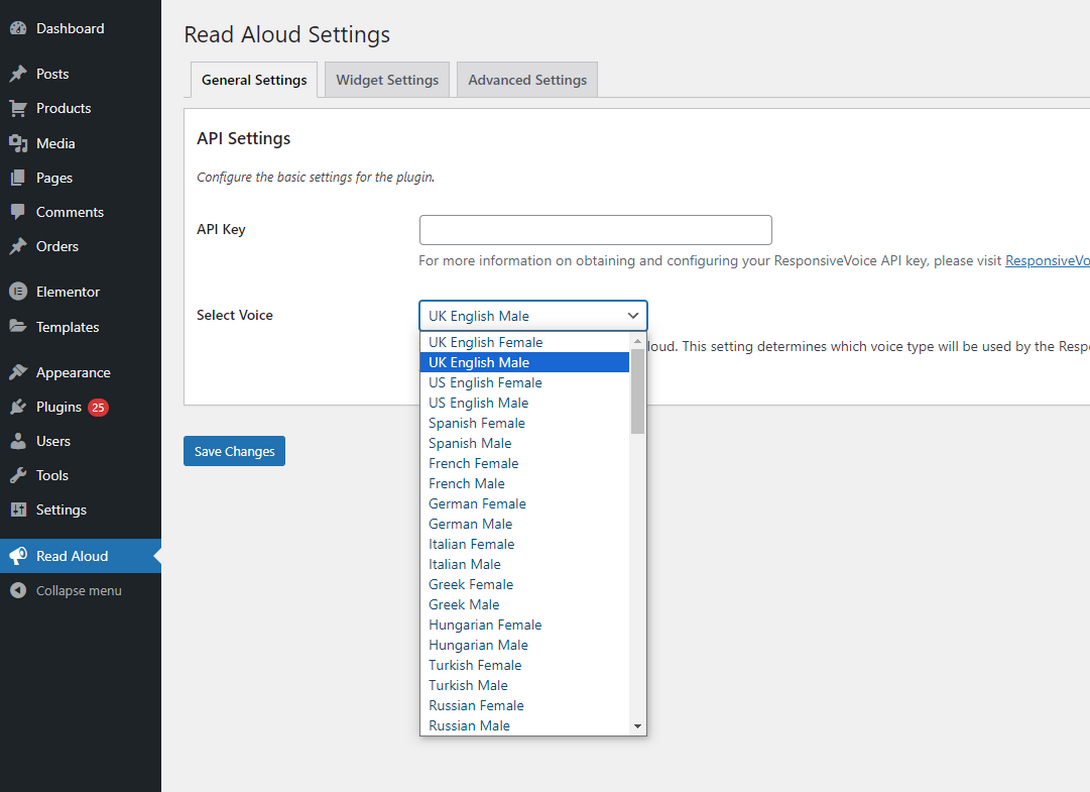The width and height of the screenshot is (1090, 792).
Task: Select the Appearance paintbrush icon
Action: click(20, 371)
